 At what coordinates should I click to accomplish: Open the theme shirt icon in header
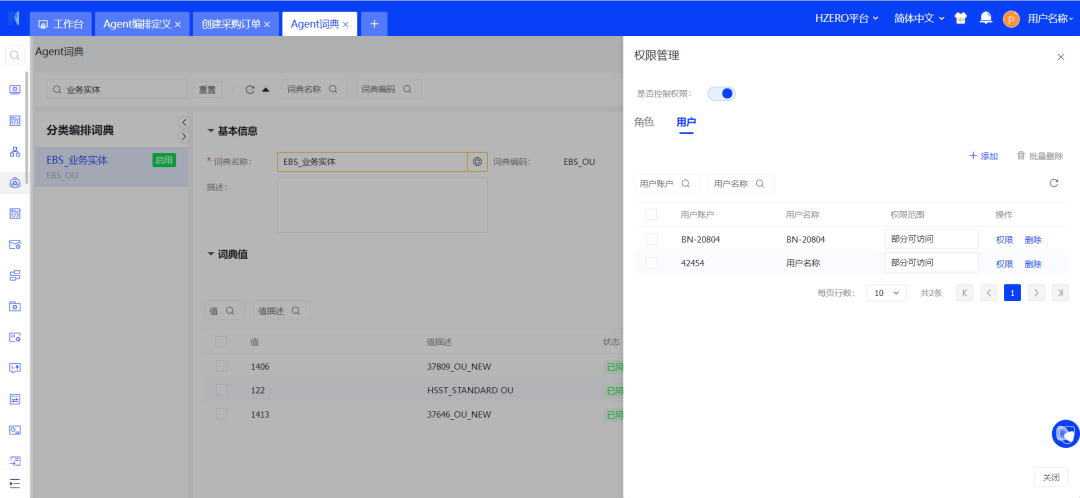click(961, 18)
